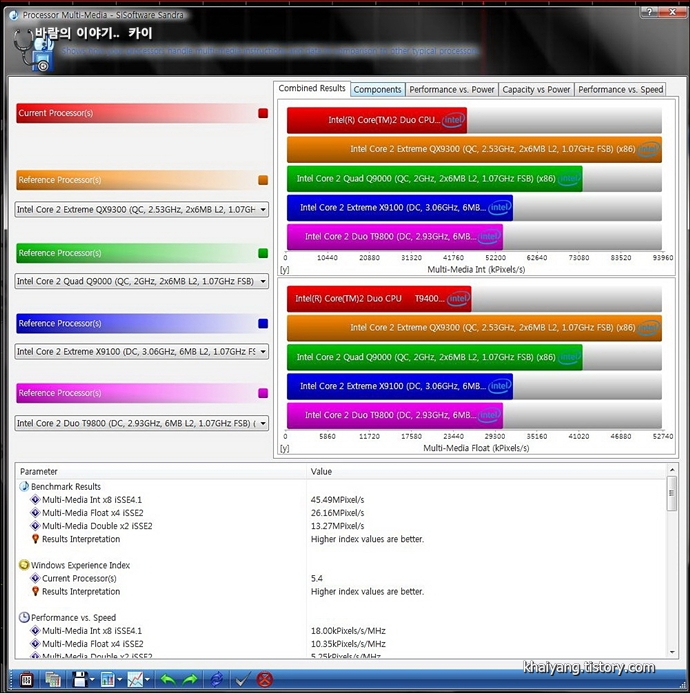Click the diamond icon beside Multi-Media Double x2 iSSE2 13.27MPixel/s
Screen dimensions: 690x693
(35, 525)
